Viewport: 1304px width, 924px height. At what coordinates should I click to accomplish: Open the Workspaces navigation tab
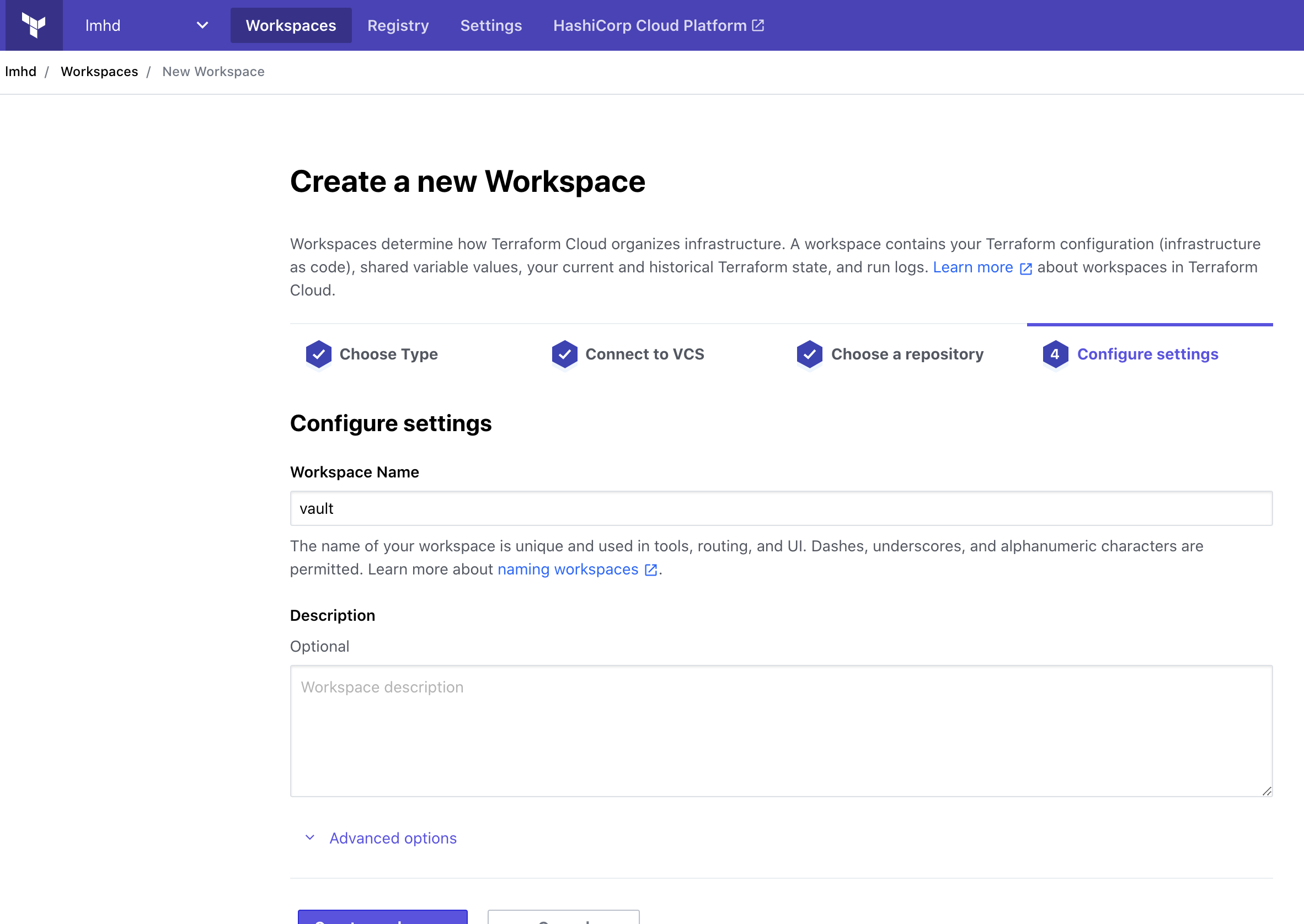tap(291, 25)
